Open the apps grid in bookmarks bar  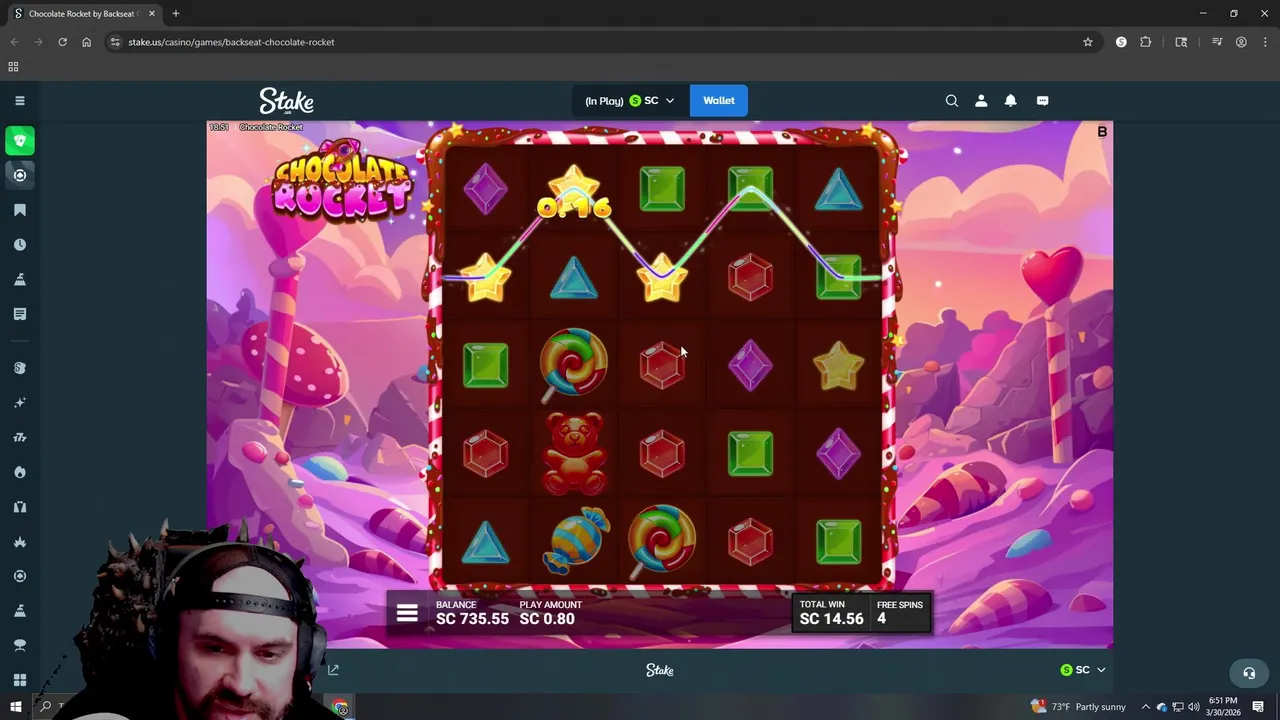[13, 67]
